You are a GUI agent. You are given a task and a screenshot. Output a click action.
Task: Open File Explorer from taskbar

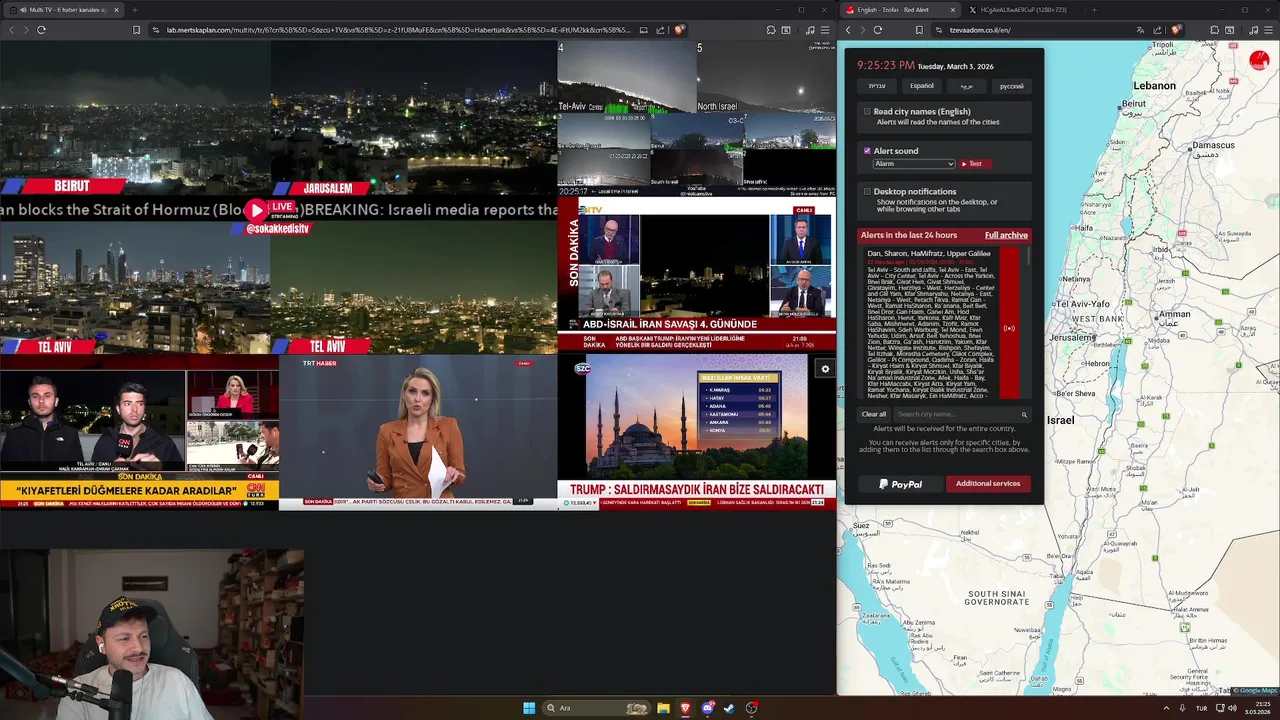(x=663, y=708)
